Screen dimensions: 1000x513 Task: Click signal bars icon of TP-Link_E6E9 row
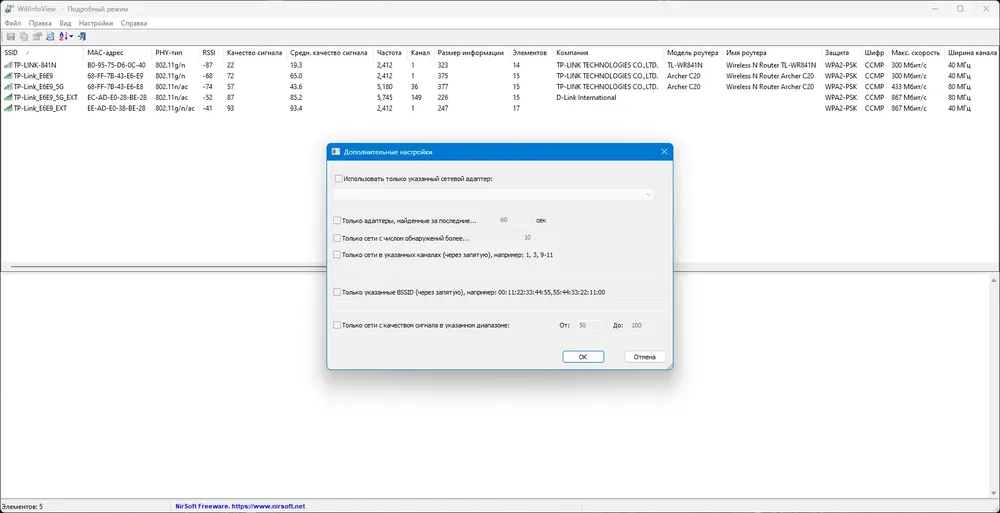pyautogui.click(x=8, y=76)
